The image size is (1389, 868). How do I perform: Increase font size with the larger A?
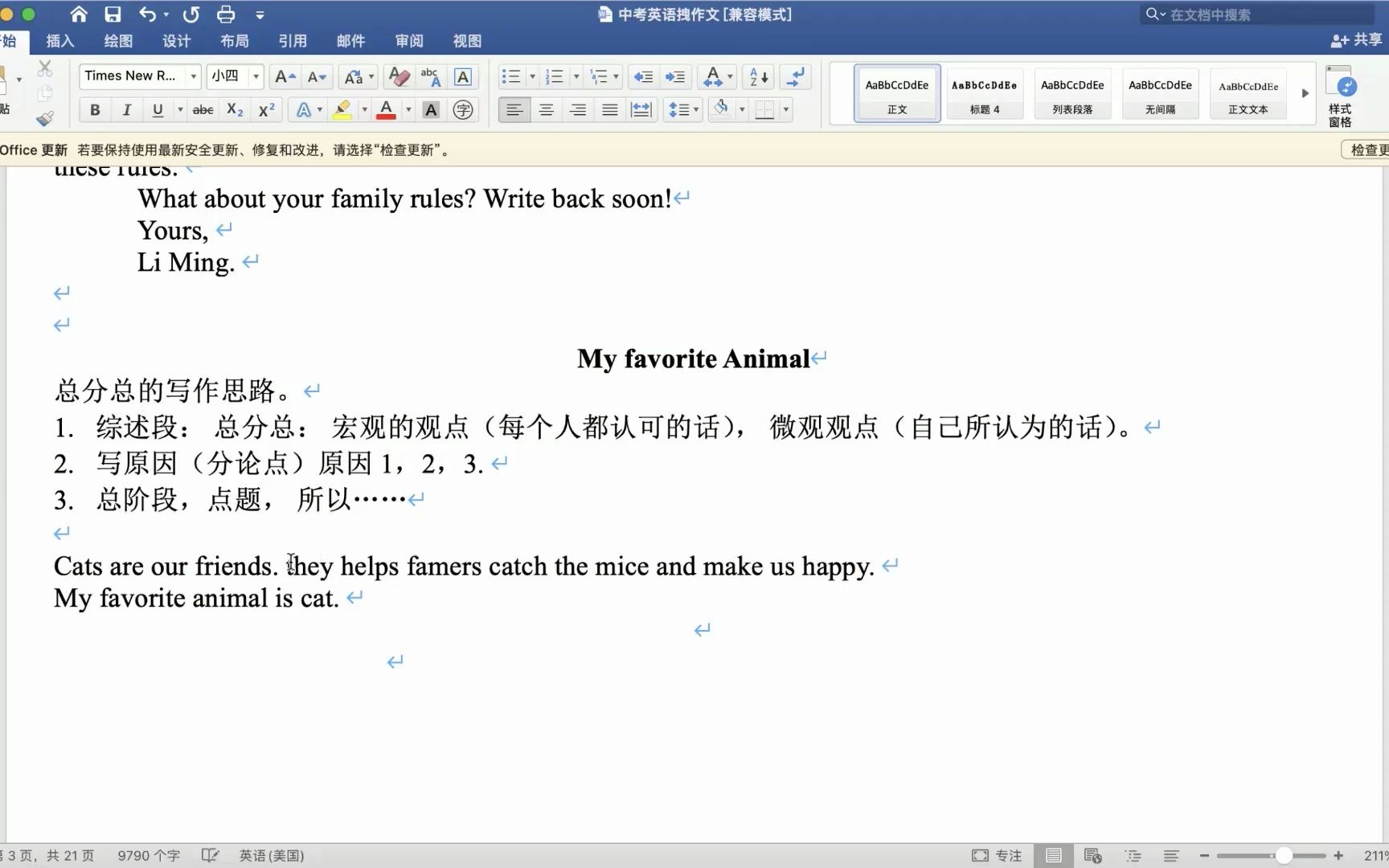(285, 76)
